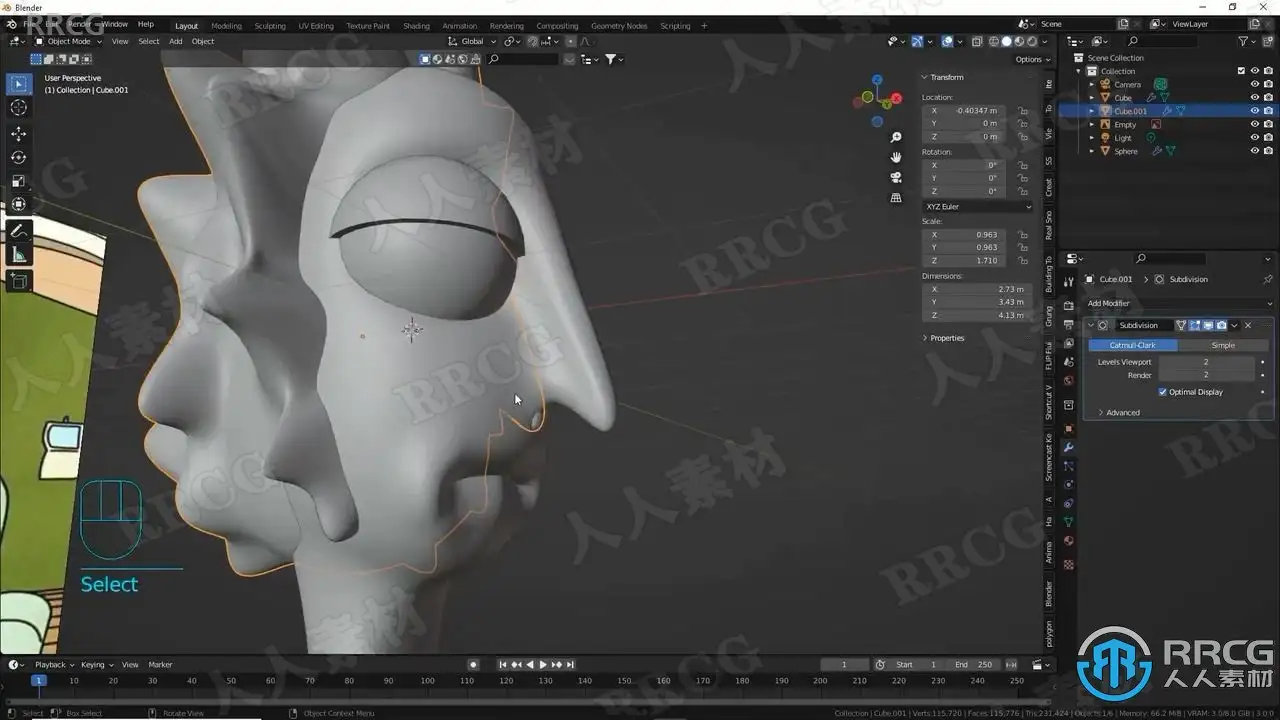Select the Scale tool
The height and width of the screenshot is (720, 1280).
coord(18,181)
